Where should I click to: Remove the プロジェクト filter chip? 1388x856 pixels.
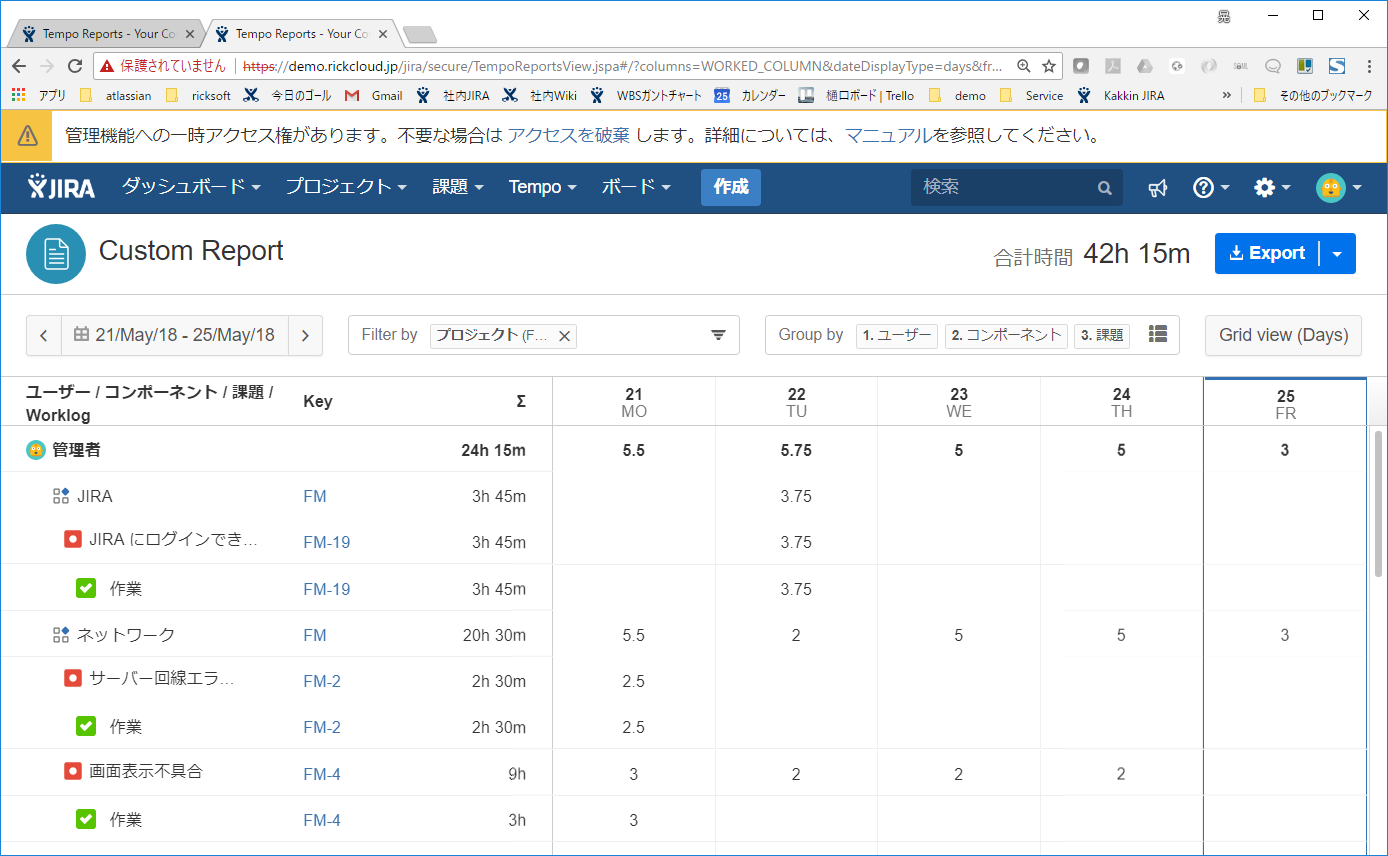[x=564, y=336]
